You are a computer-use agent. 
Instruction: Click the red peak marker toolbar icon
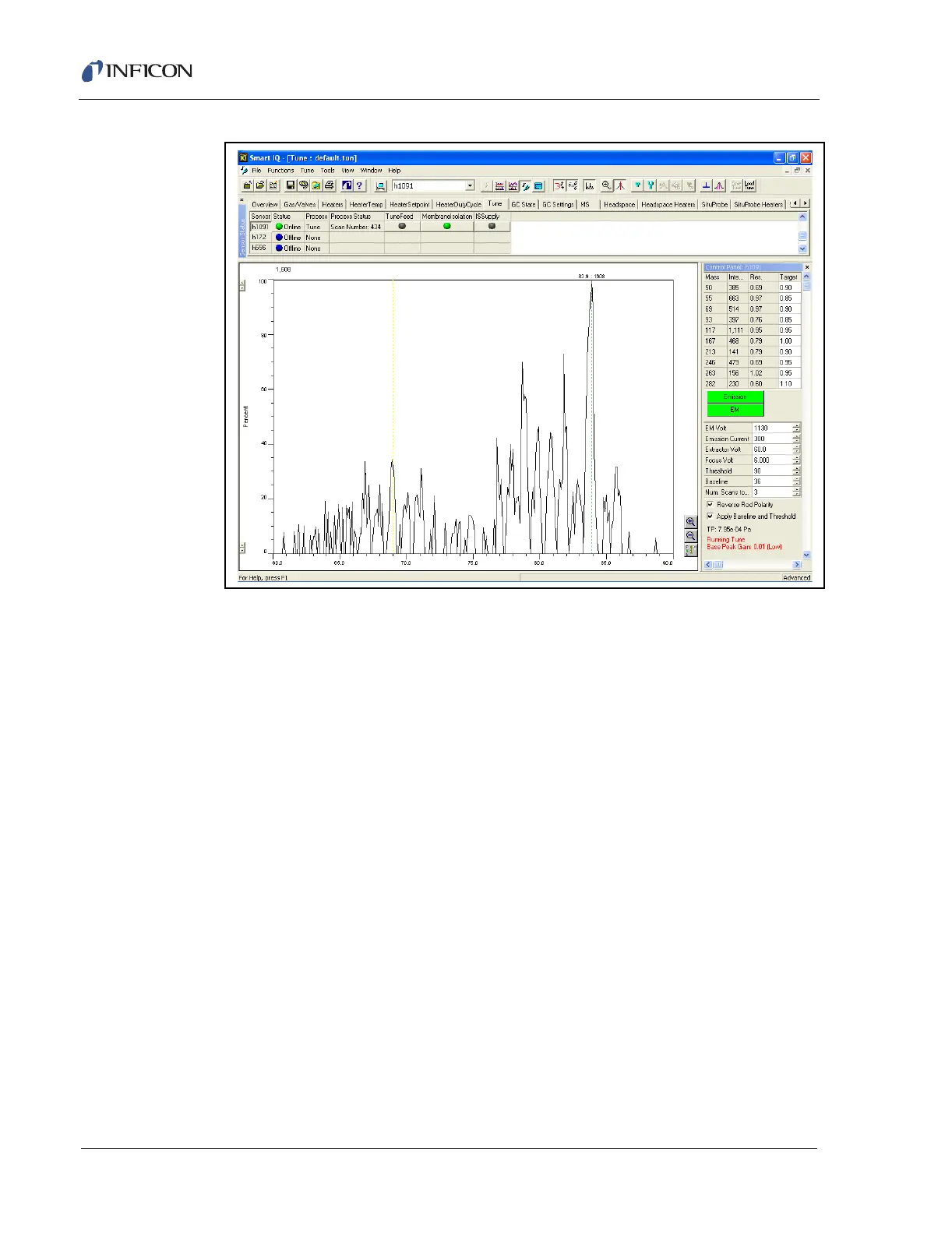[620, 185]
